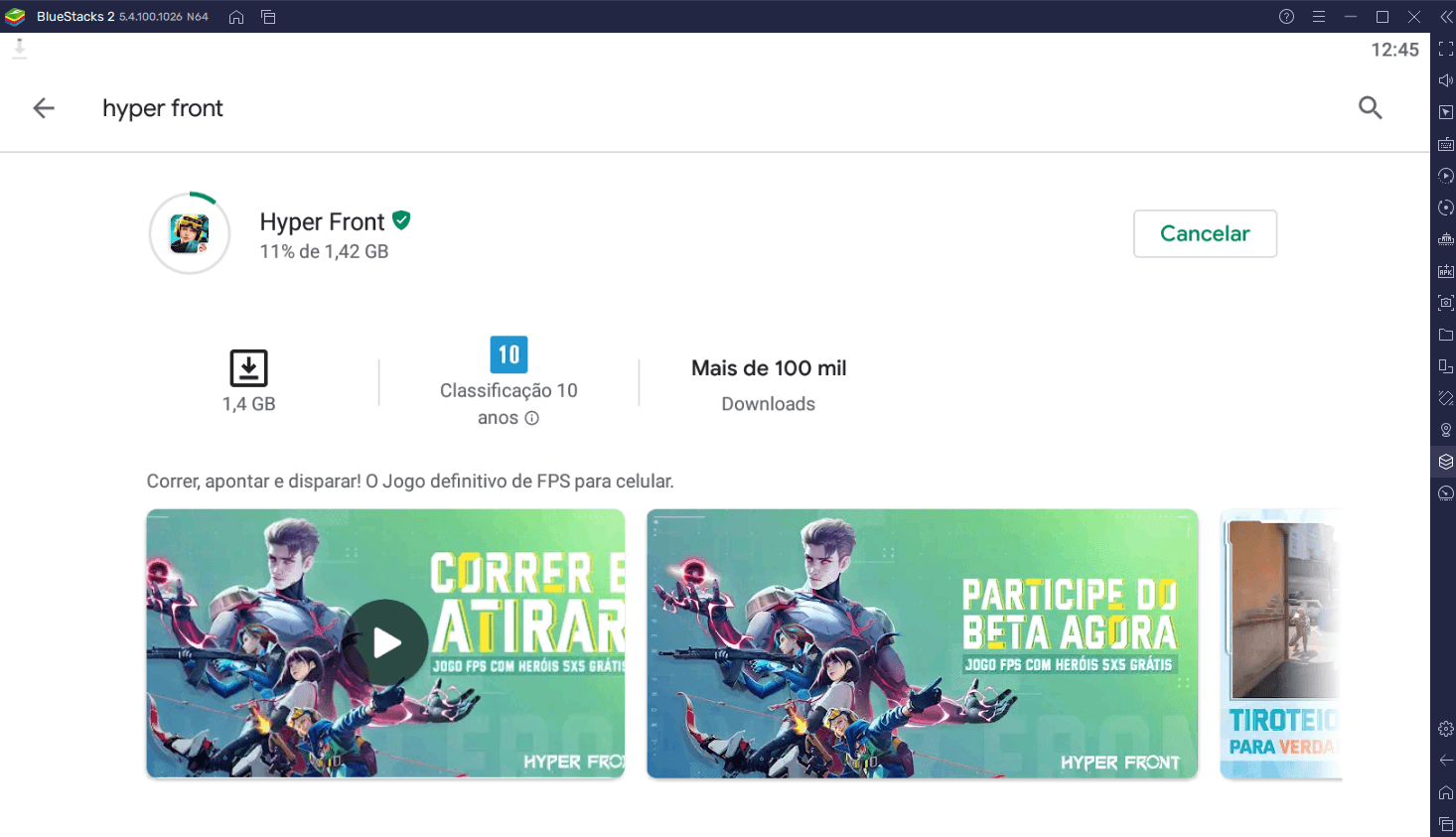This screenshot has width=1456, height=837.
Task: Open the set location pin icon
Action: tap(1446, 430)
